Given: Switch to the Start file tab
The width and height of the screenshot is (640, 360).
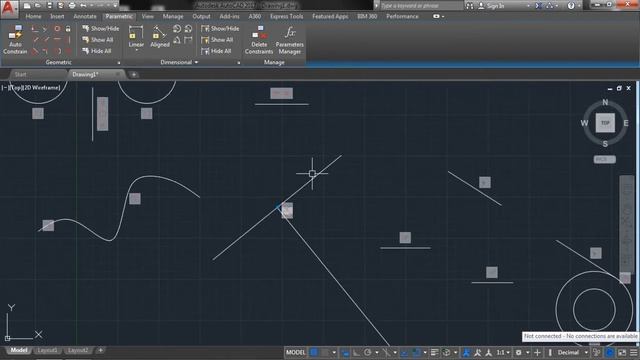Looking at the screenshot, I should pyautogui.click(x=20, y=74).
